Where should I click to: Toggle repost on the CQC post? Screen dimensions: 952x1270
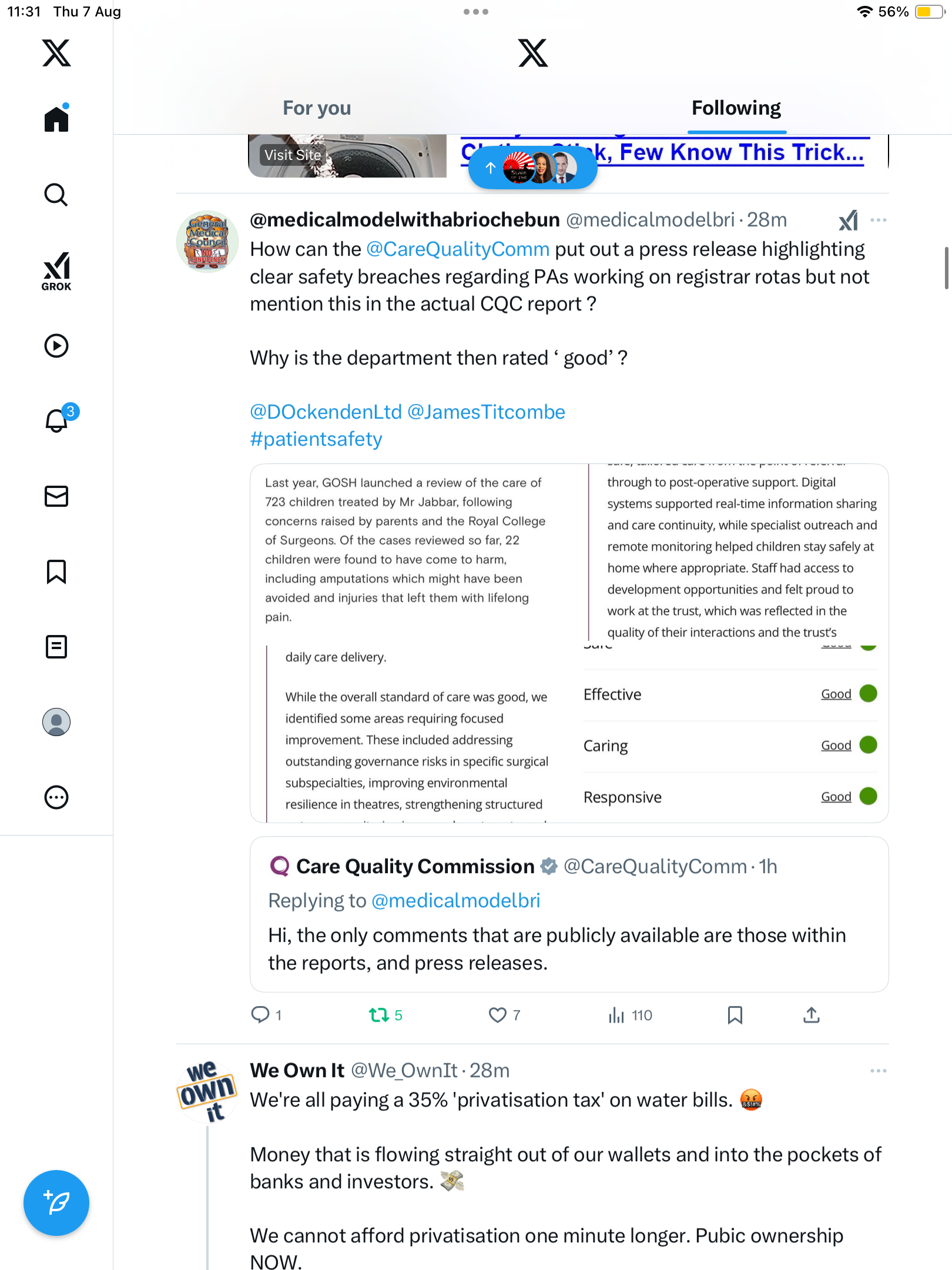click(x=379, y=1015)
